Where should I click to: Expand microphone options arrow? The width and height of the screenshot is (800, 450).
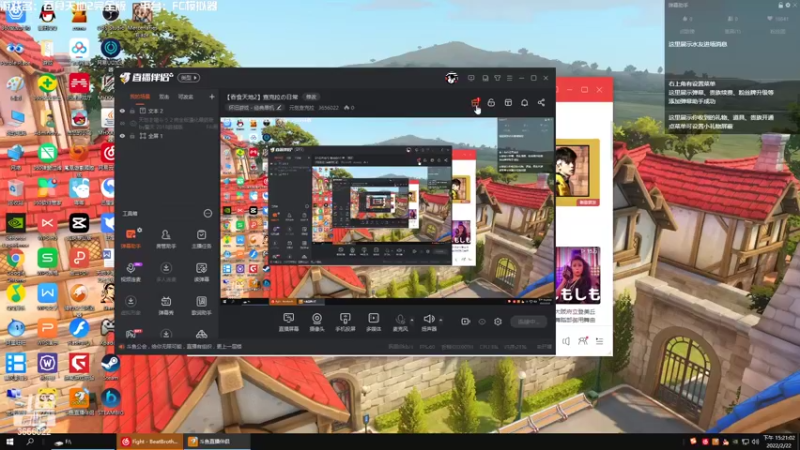pyautogui.click(x=412, y=320)
